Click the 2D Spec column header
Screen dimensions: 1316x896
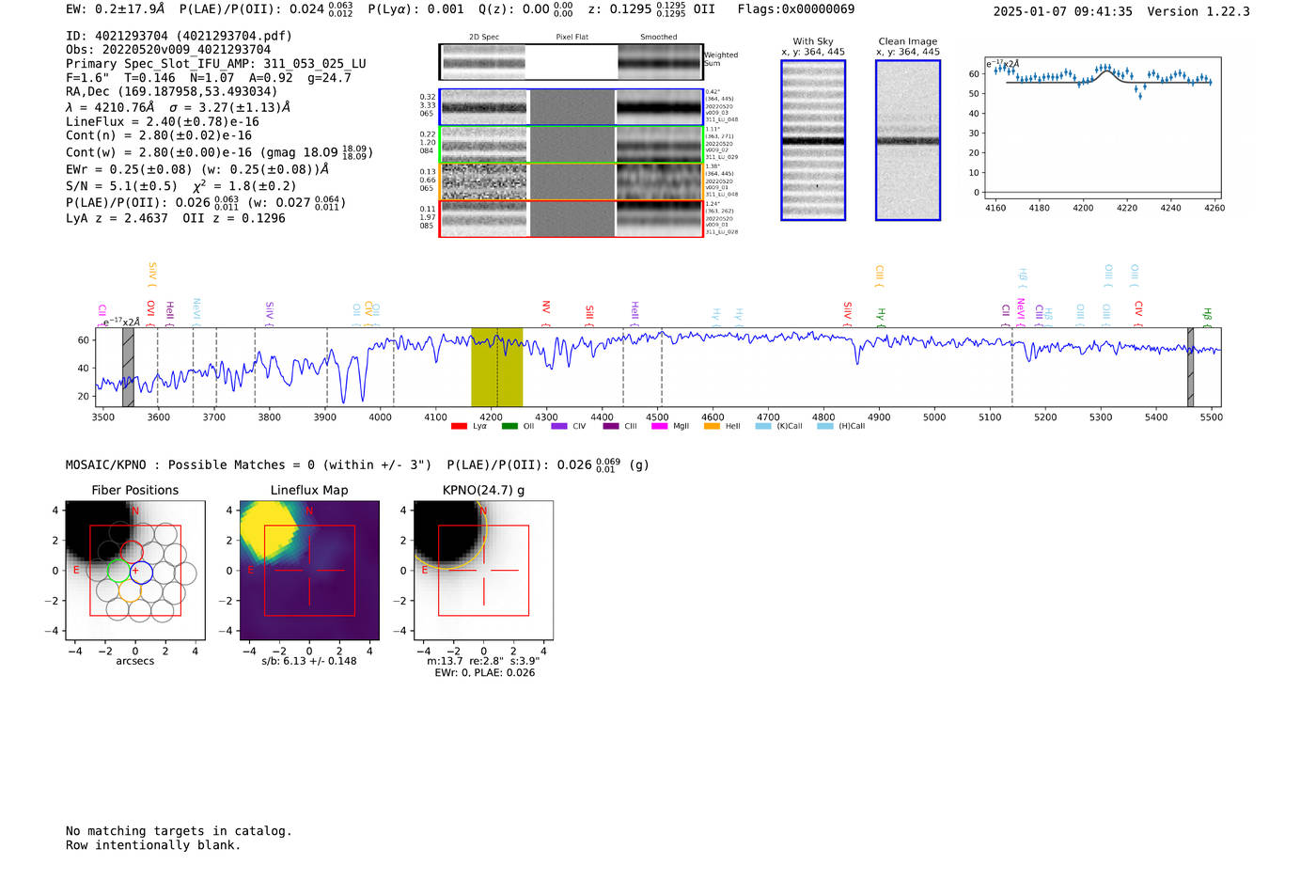tap(484, 38)
